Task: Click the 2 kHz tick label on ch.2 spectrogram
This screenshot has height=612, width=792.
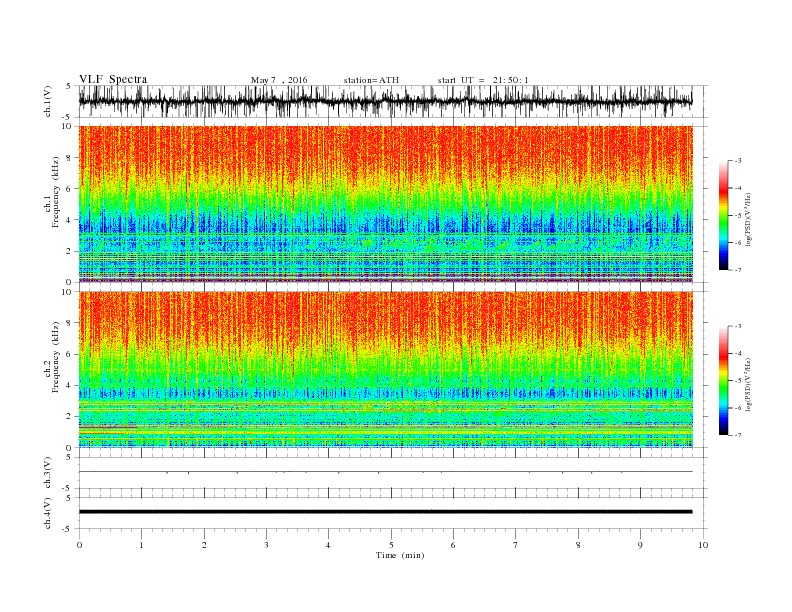Action: [x=70, y=417]
